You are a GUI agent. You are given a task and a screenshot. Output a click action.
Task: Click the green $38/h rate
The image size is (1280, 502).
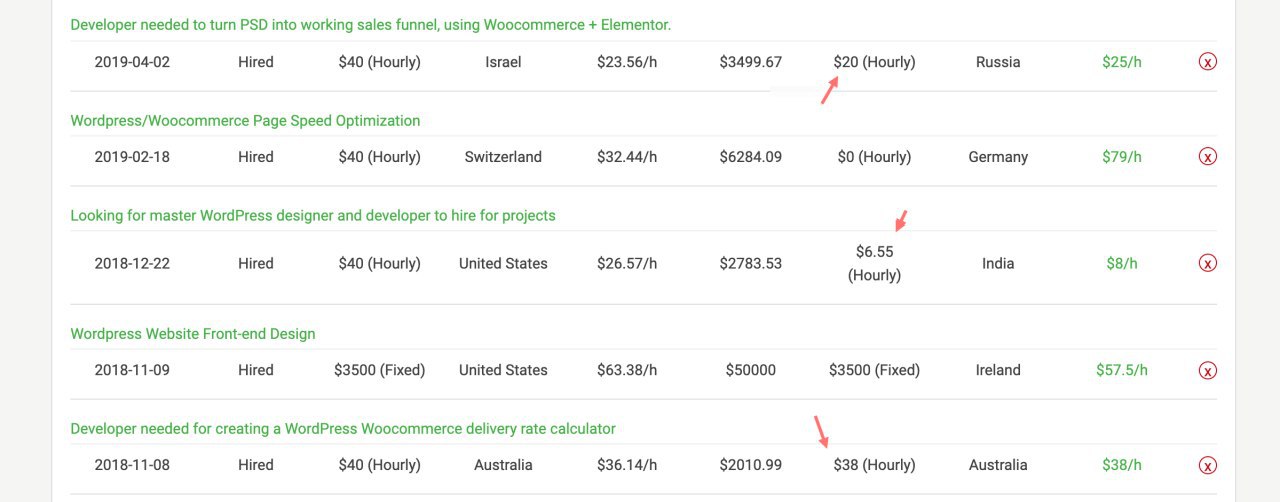(1122, 465)
